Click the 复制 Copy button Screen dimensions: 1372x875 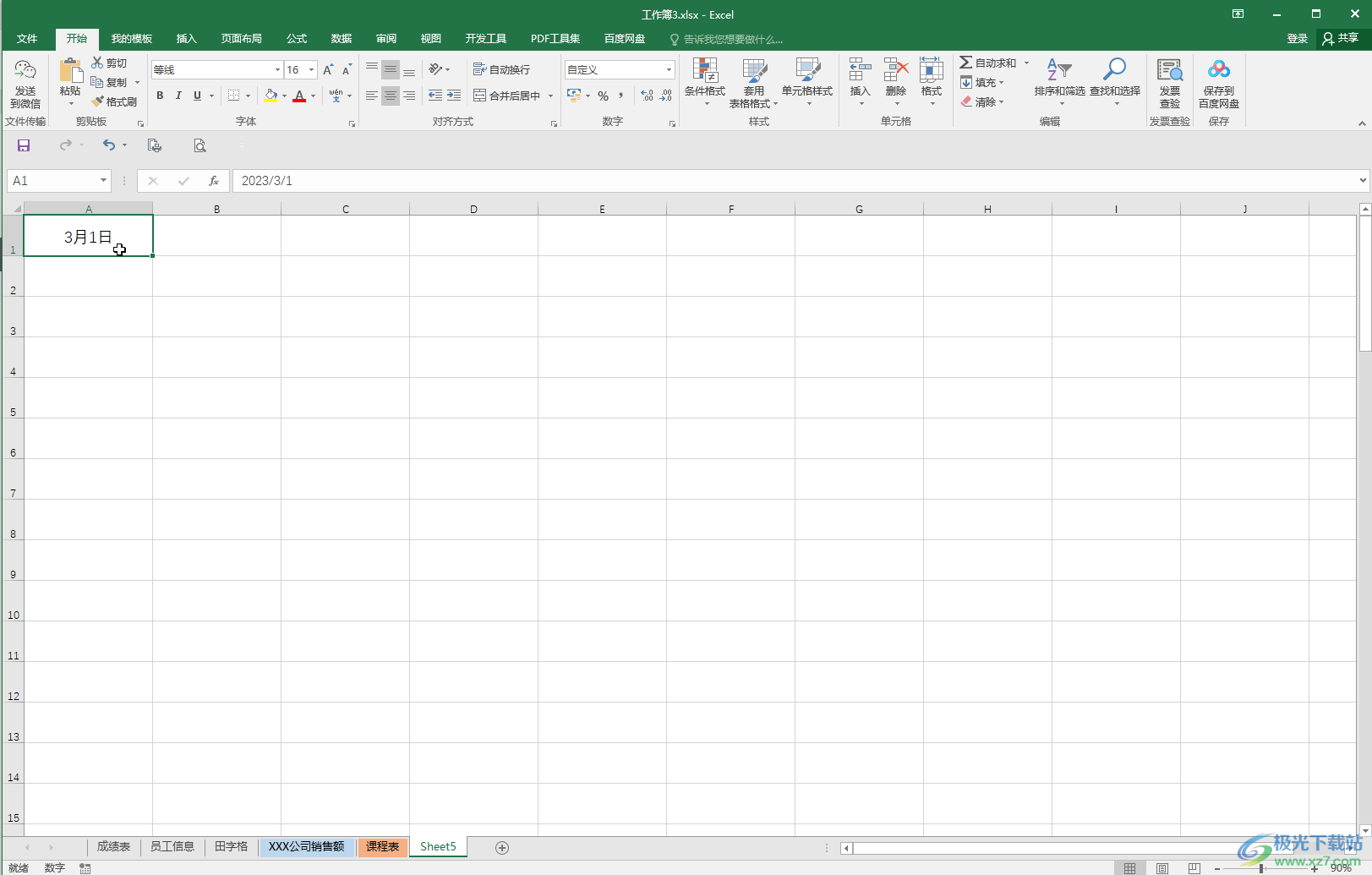click(x=110, y=82)
